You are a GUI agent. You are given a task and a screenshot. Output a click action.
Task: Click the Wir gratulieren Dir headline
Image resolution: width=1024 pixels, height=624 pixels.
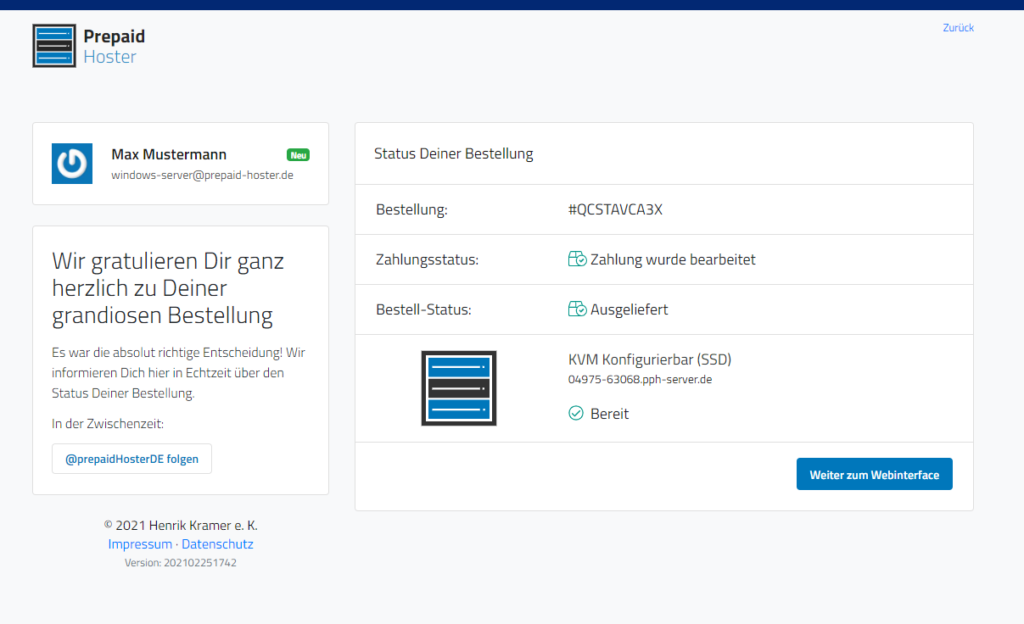click(168, 288)
